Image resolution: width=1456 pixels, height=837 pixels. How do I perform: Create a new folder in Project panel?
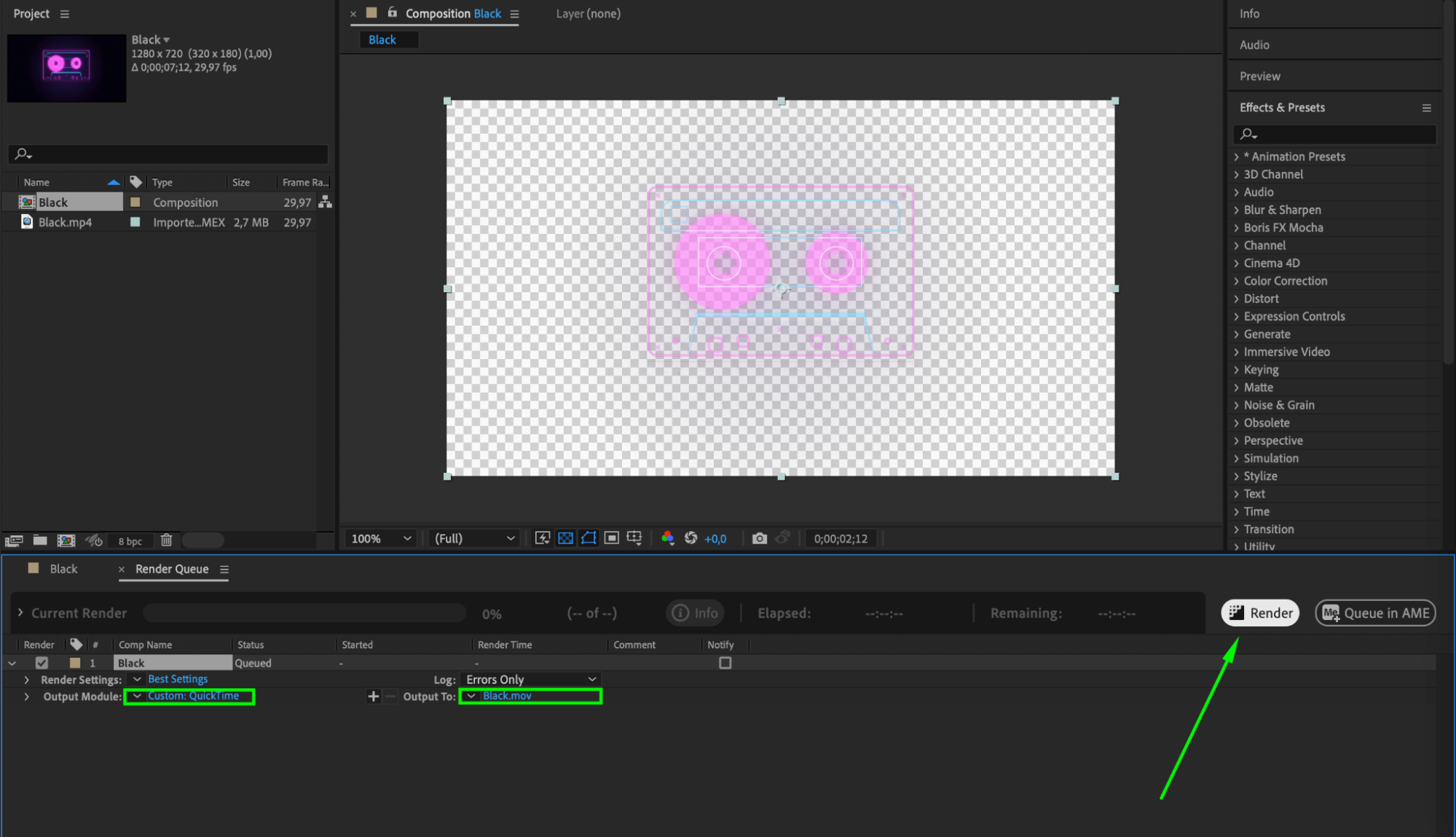(40, 541)
